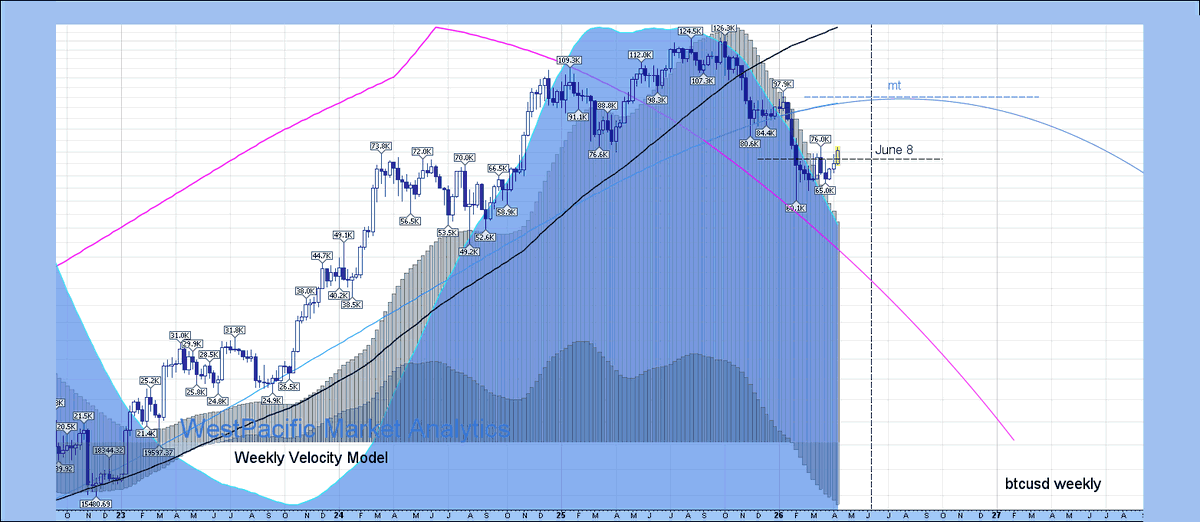Click the 49.2K low label
This screenshot has width=1200, height=522.
click(x=468, y=252)
